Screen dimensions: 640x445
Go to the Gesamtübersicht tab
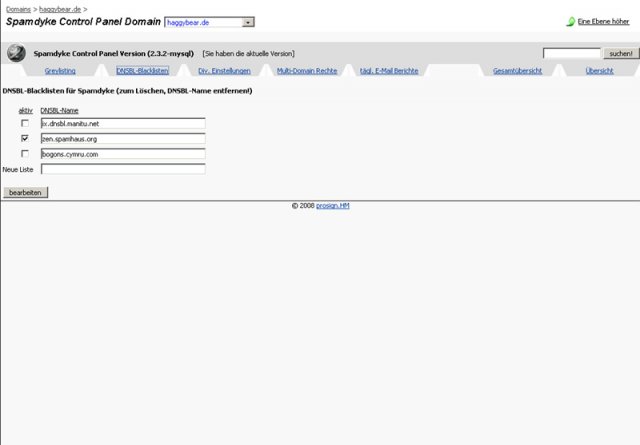click(517, 71)
